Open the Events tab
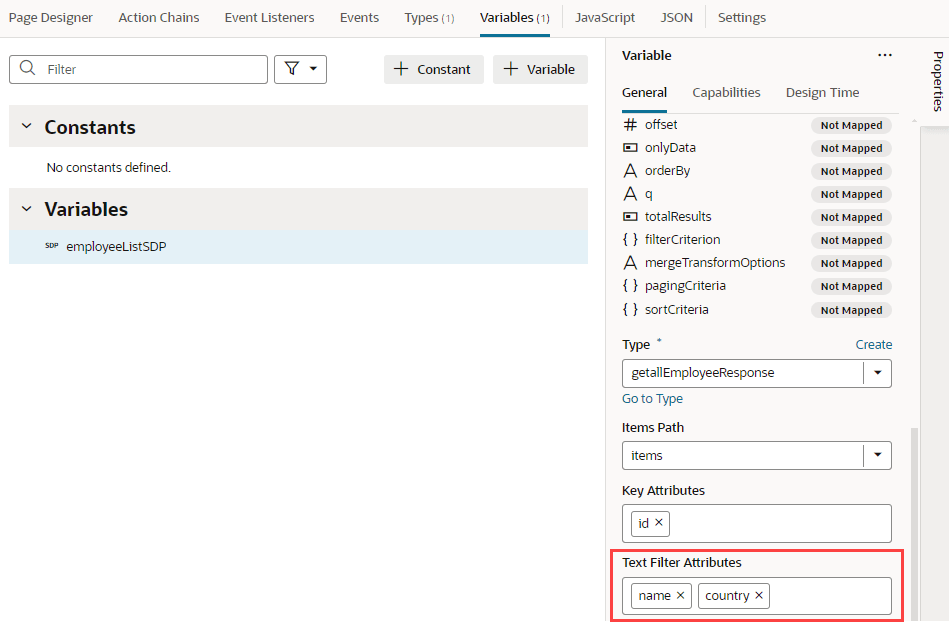This screenshot has height=622, width=949. click(359, 18)
